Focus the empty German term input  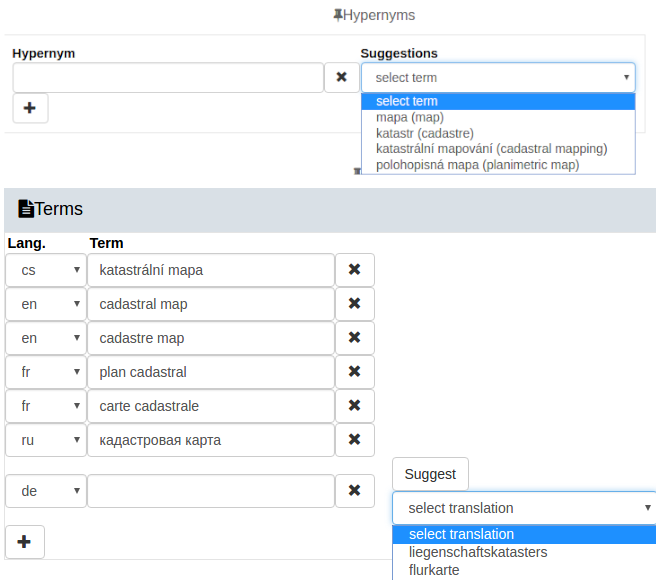210,491
